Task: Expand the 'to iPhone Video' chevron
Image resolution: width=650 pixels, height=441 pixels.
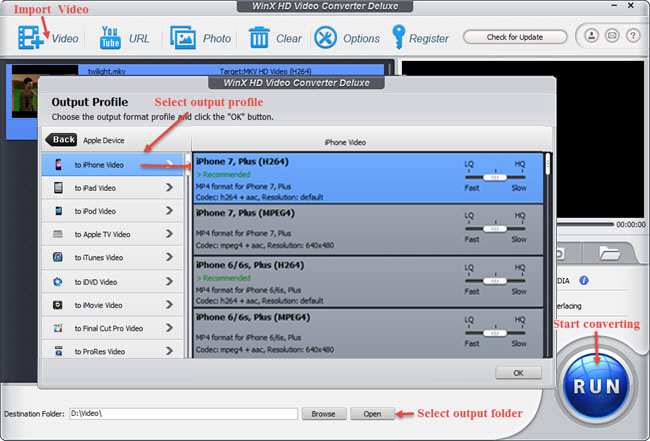Action: click(169, 164)
